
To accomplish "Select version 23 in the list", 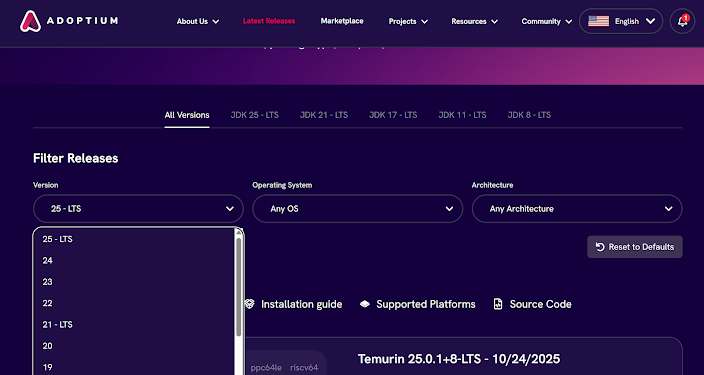I will pyautogui.click(x=134, y=282).
